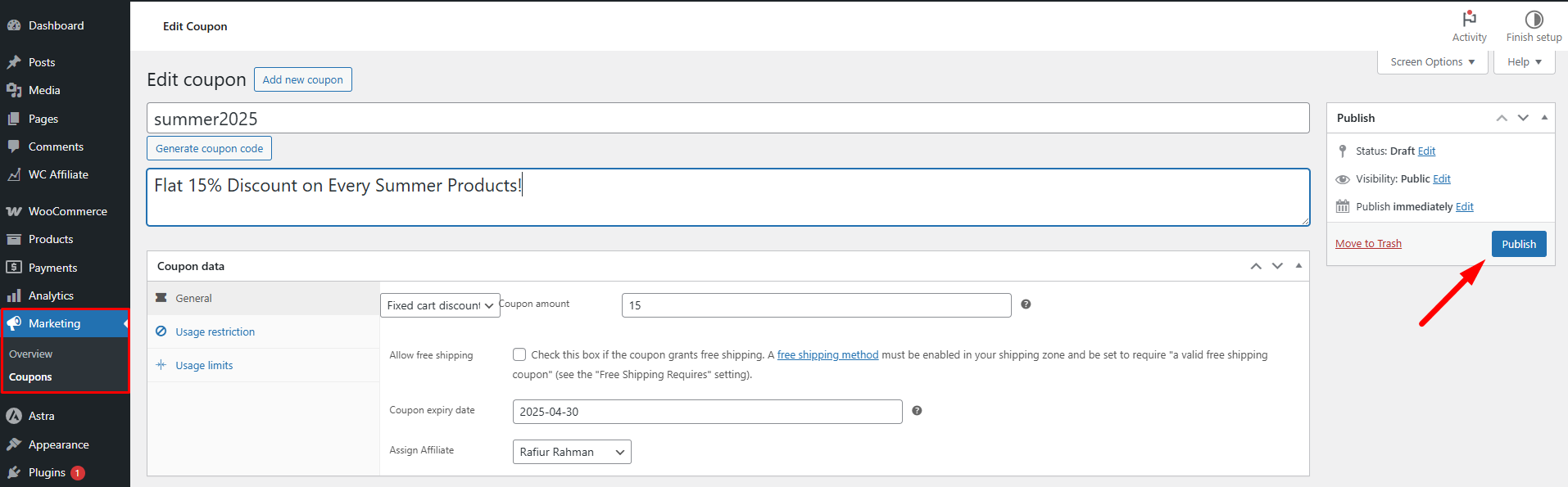The width and height of the screenshot is (1568, 487).
Task: Click the Coupon expiry date field
Action: [708, 412]
